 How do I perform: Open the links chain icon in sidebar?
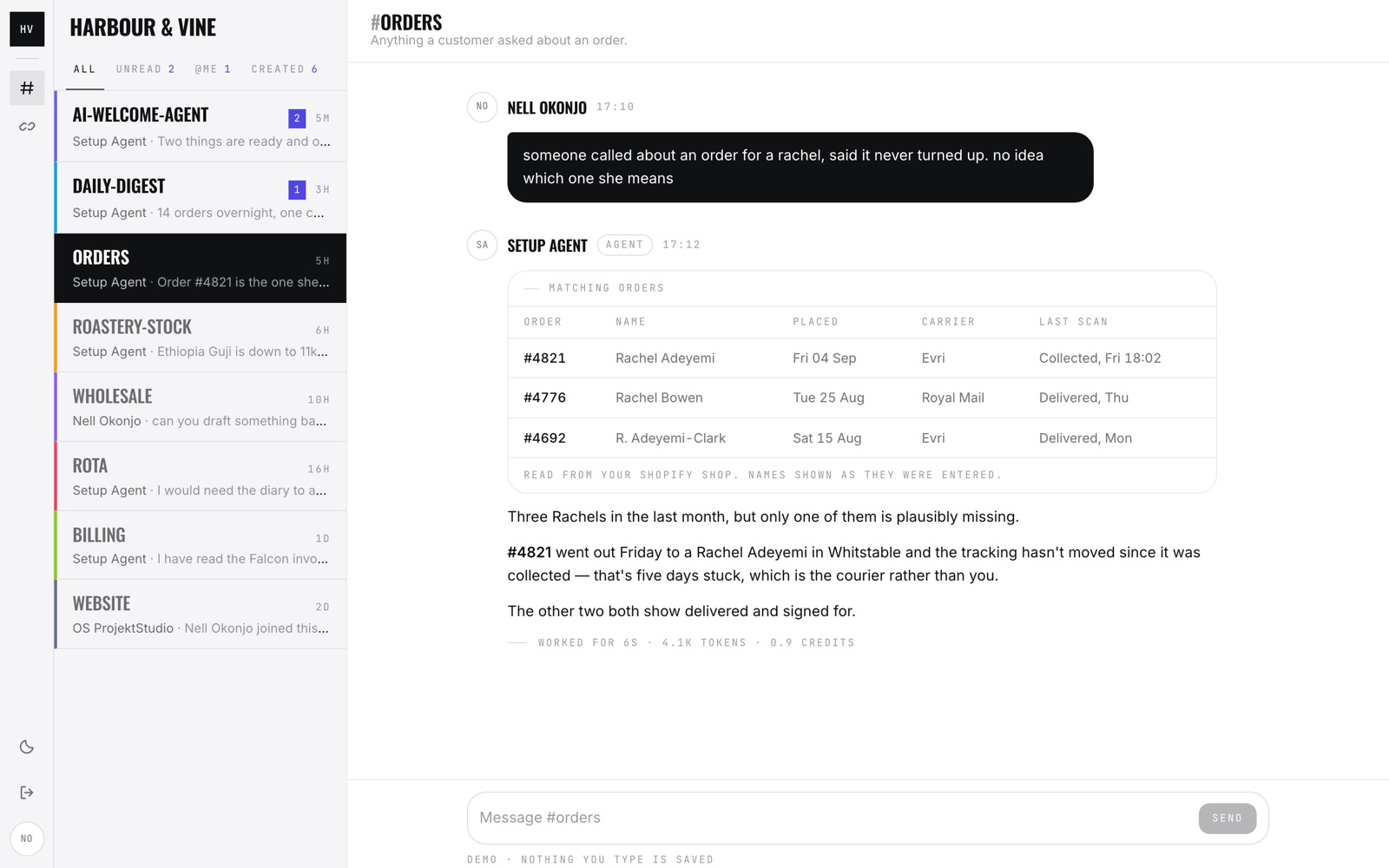(27, 127)
